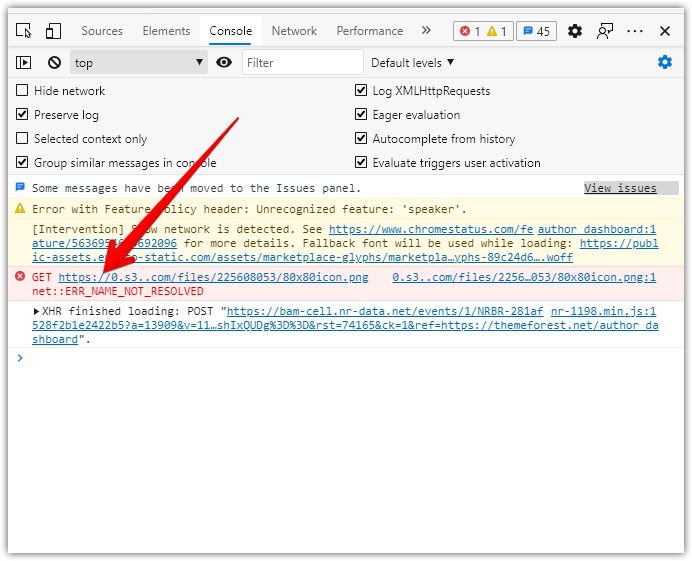692x561 pixels.
Task: Toggle device emulation toolbar icon
Action: (53, 31)
